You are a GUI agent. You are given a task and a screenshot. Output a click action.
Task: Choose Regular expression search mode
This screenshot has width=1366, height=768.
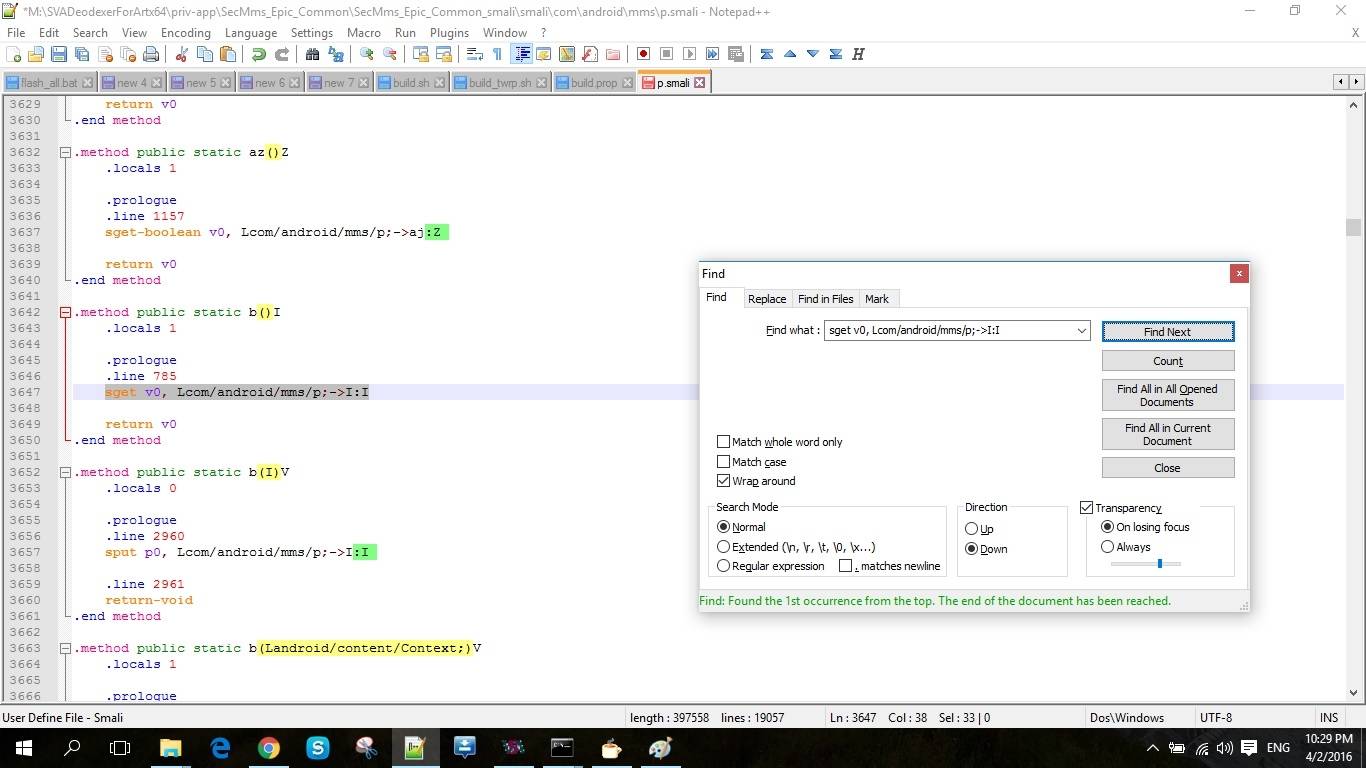(724, 565)
